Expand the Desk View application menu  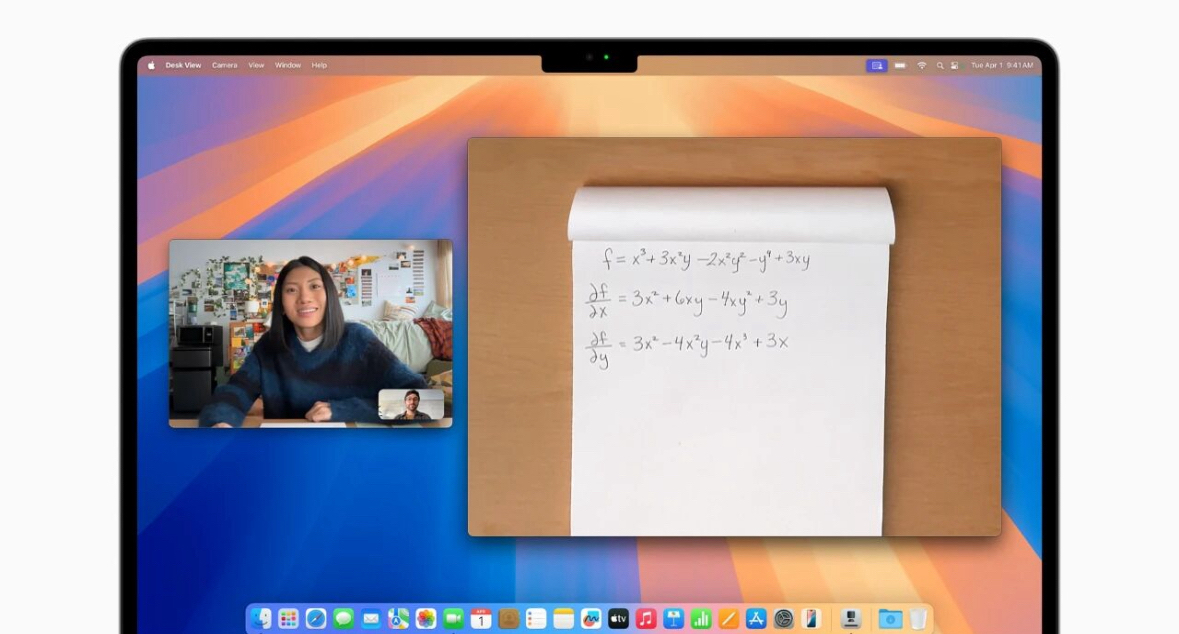[183, 65]
